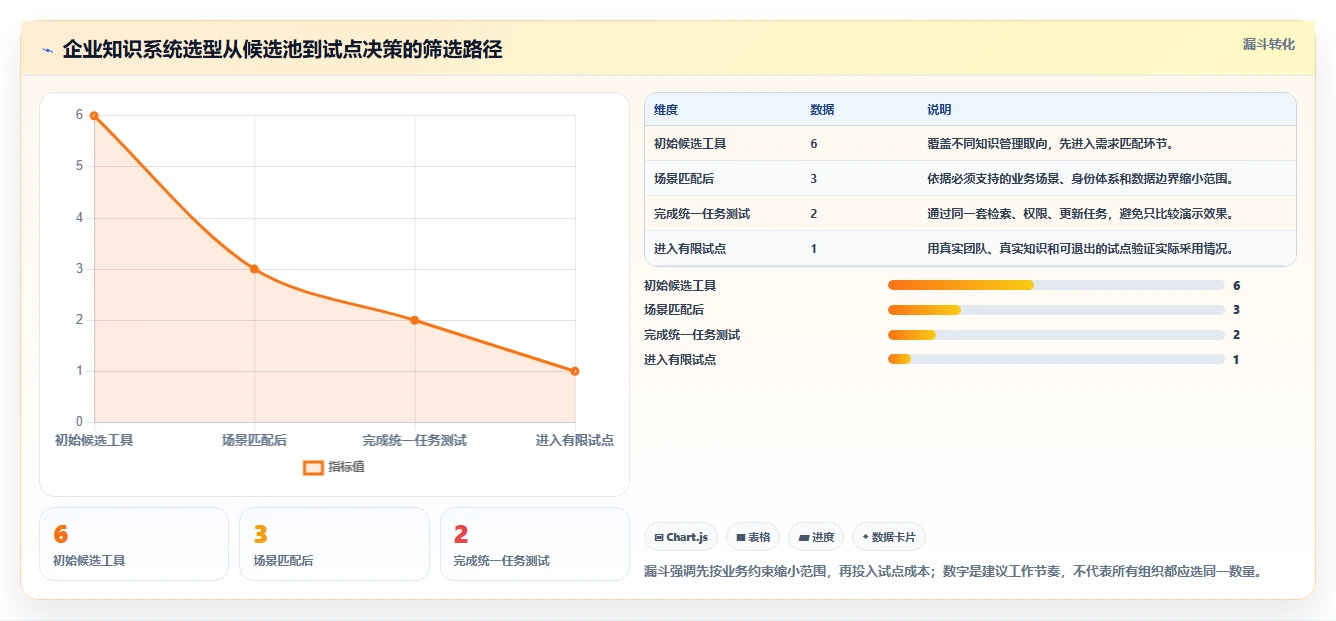Click the page title 企业知识系统选型
This screenshot has width=1336, height=621.
click(x=282, y=50)
